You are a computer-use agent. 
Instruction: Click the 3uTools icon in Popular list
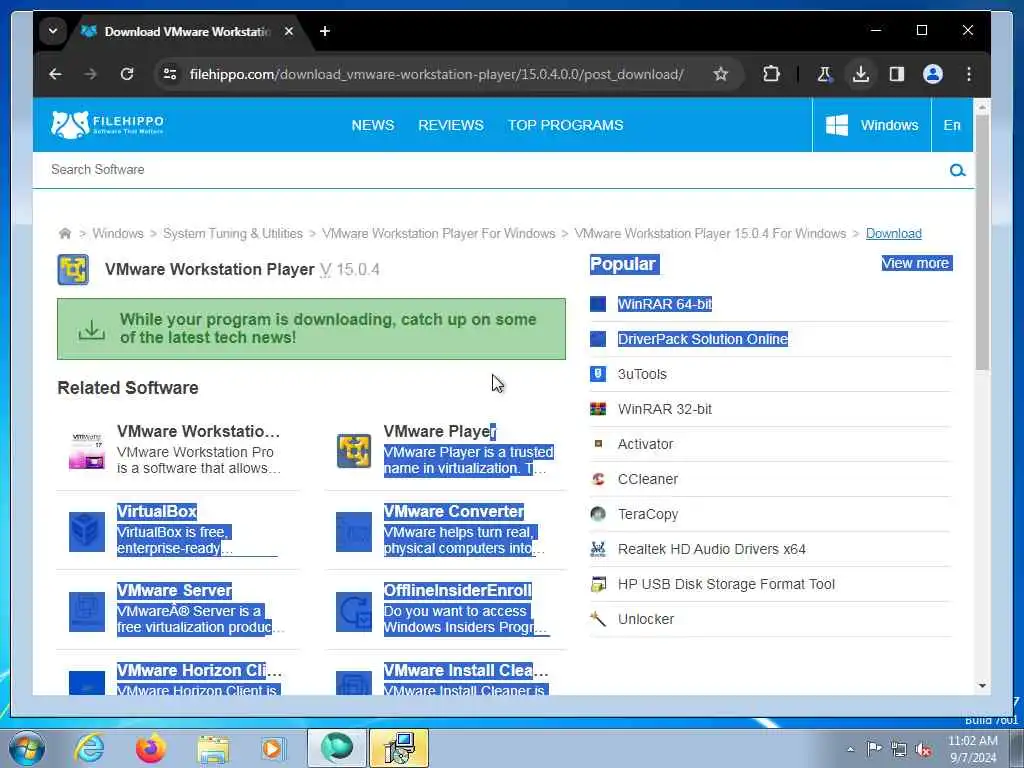(x=598, y=374)
